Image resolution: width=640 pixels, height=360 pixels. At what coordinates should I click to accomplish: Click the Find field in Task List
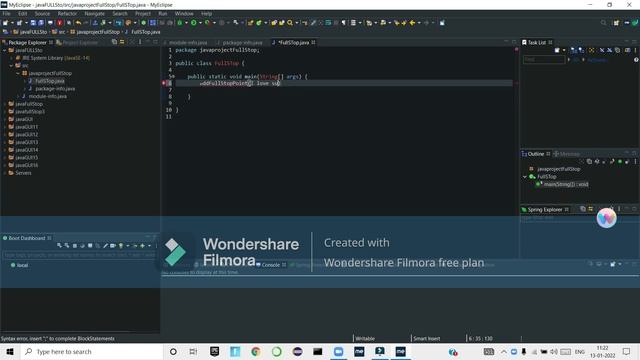click(544, 60)
